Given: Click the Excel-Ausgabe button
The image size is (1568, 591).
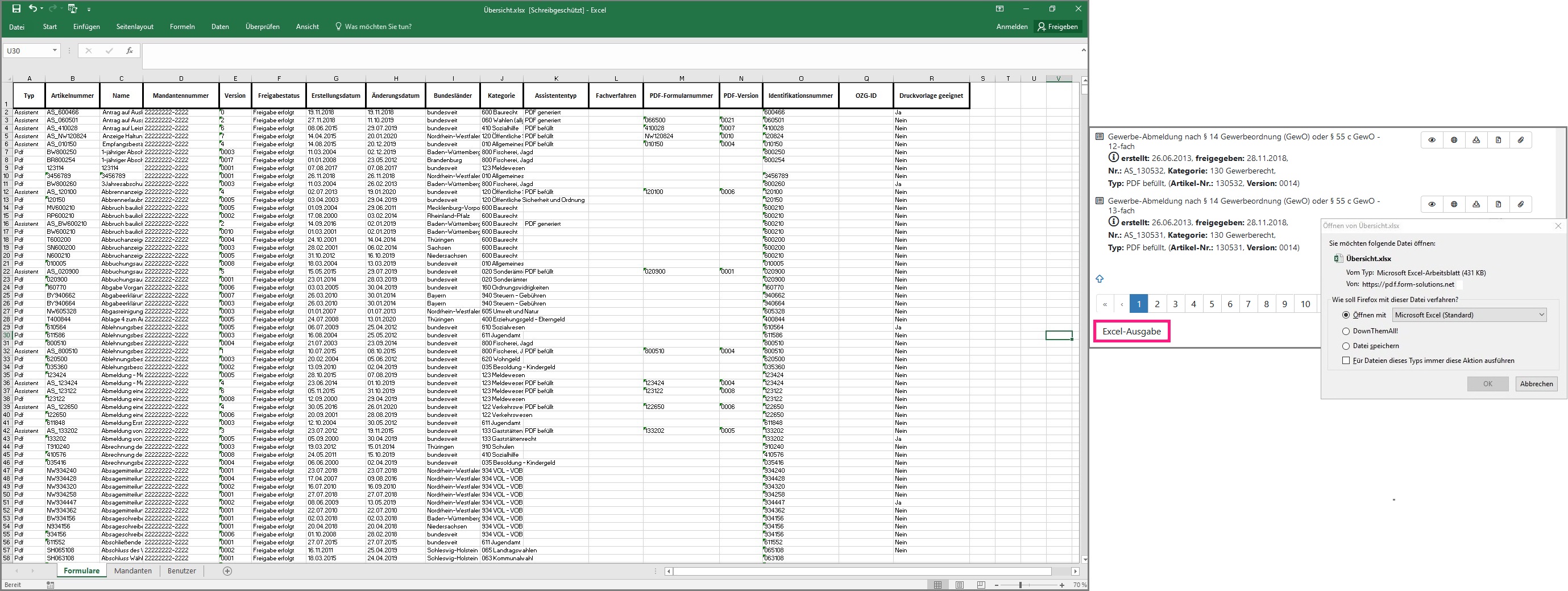Looking at the screenshot, I should pos(1131,332).
